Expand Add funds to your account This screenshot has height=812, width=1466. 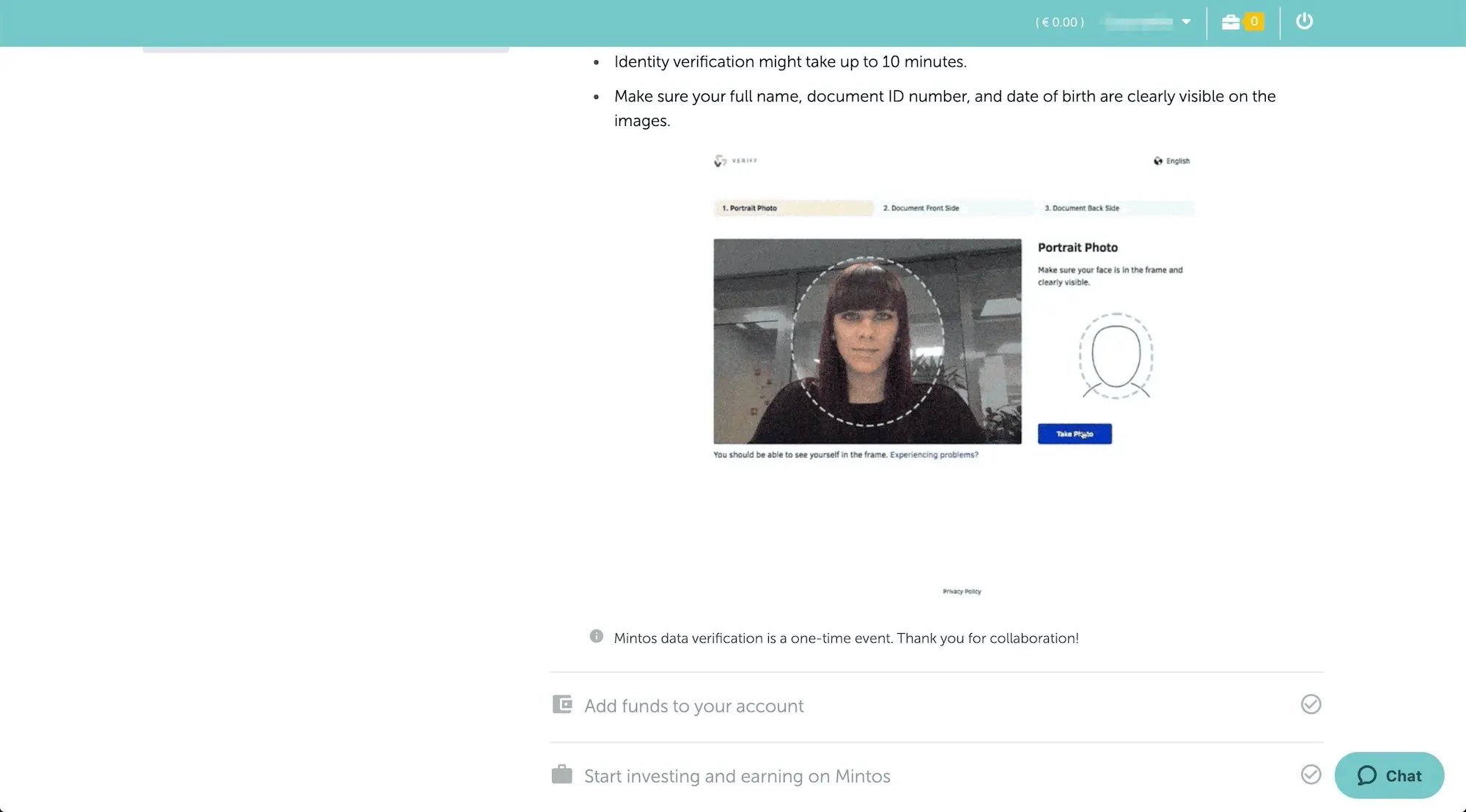tap(936, 706)
